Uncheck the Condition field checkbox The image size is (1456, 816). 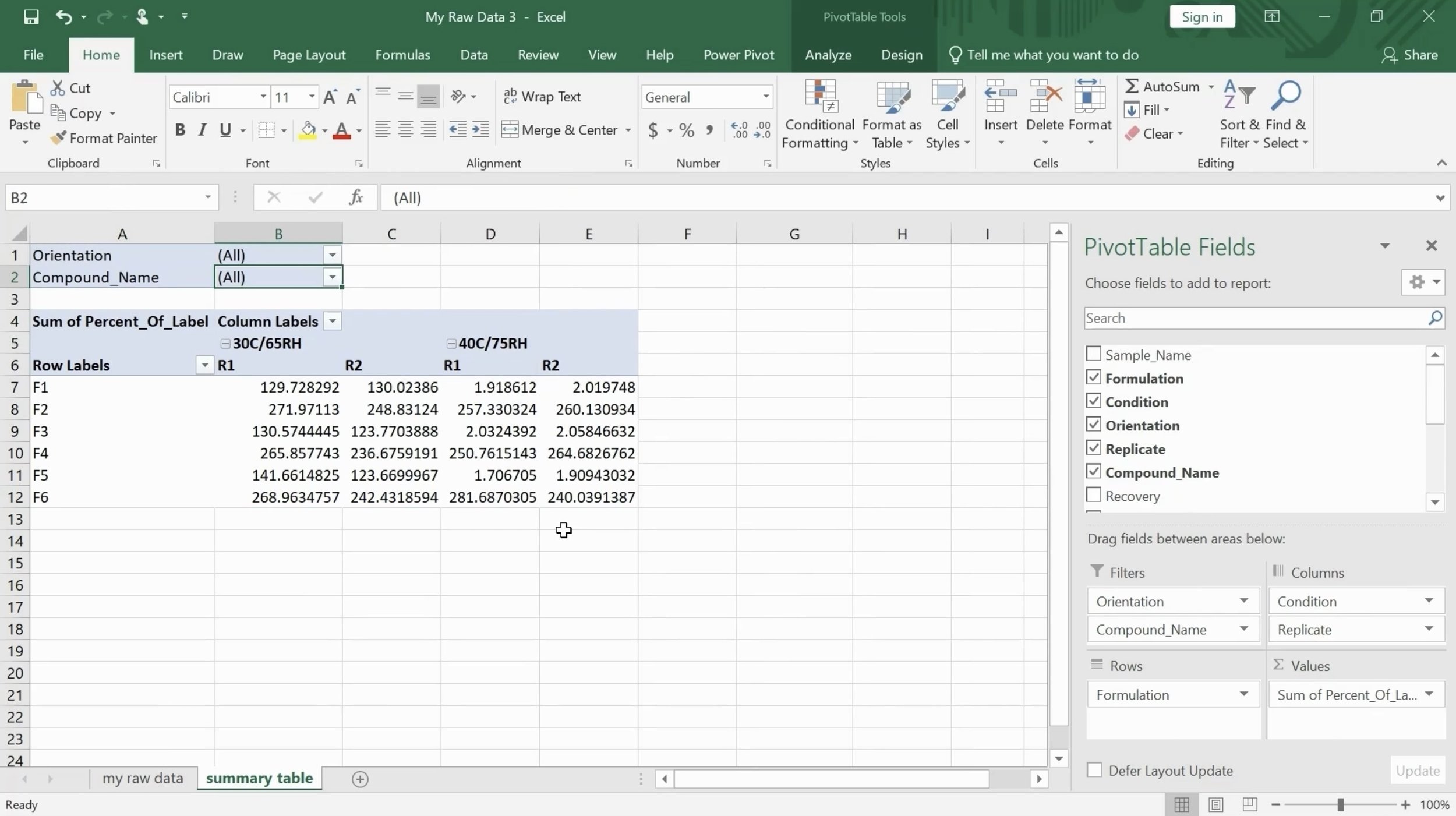[1093, 401]
